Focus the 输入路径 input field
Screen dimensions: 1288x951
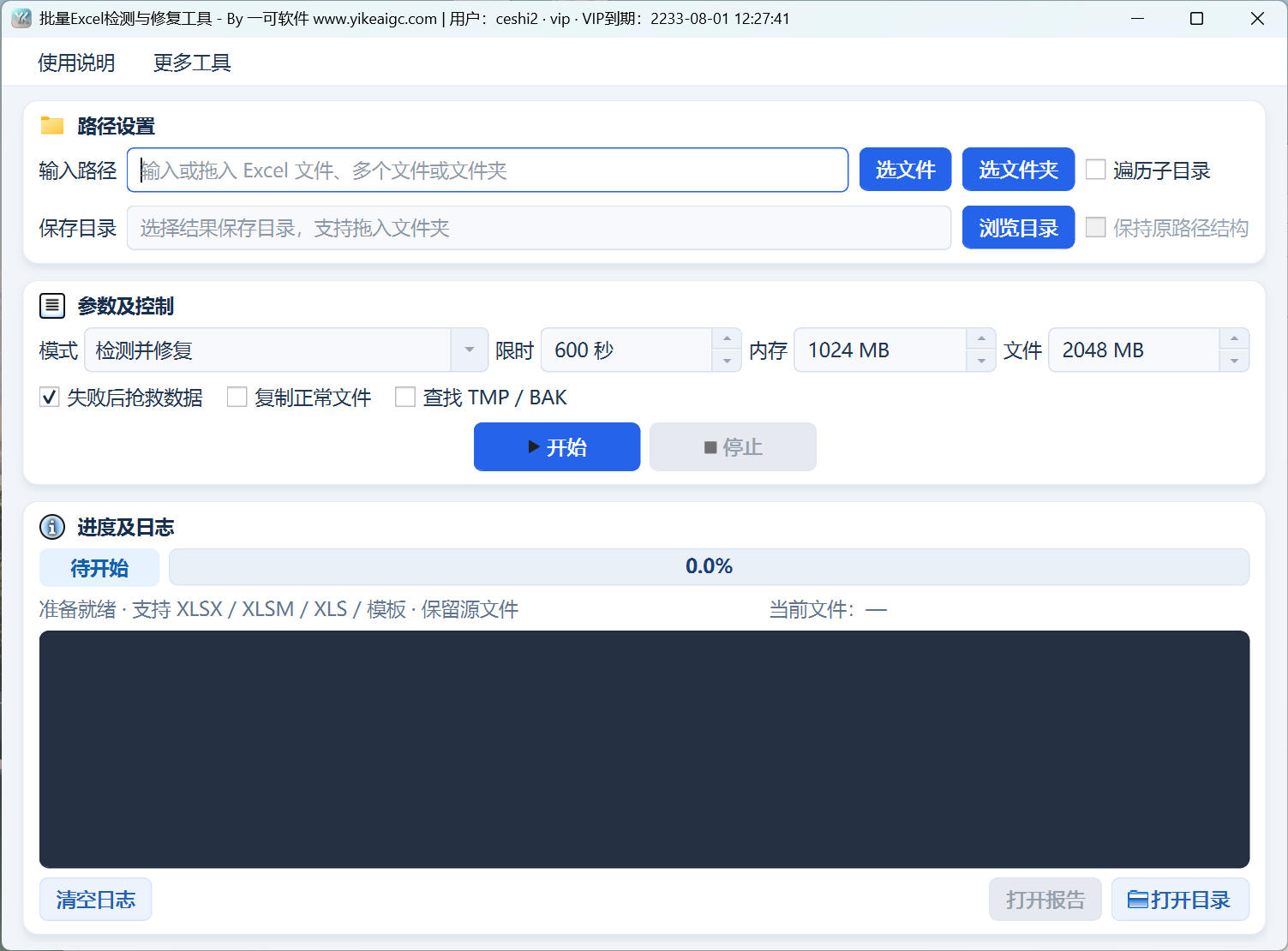pyautogui.click(x=488, y=170)
